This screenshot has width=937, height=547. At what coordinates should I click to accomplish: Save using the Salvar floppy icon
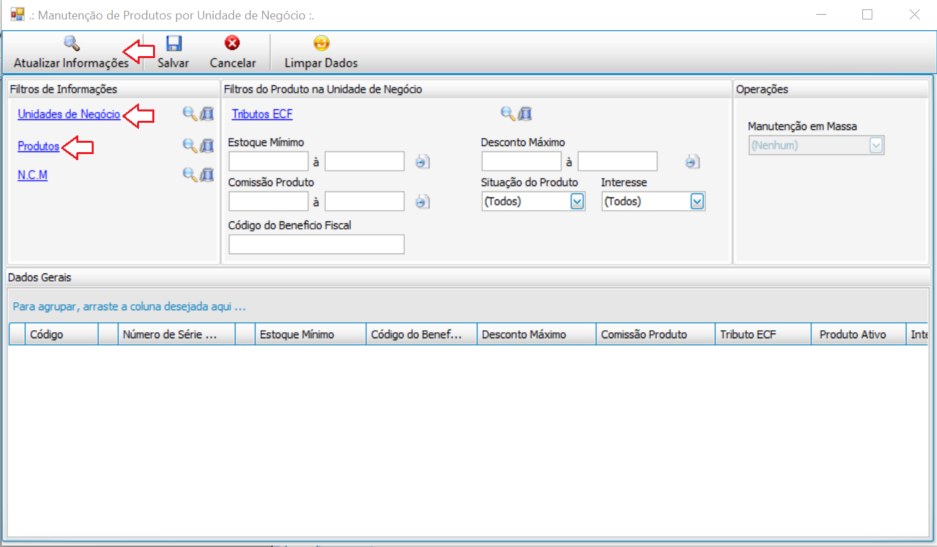[x=173, y=43]
